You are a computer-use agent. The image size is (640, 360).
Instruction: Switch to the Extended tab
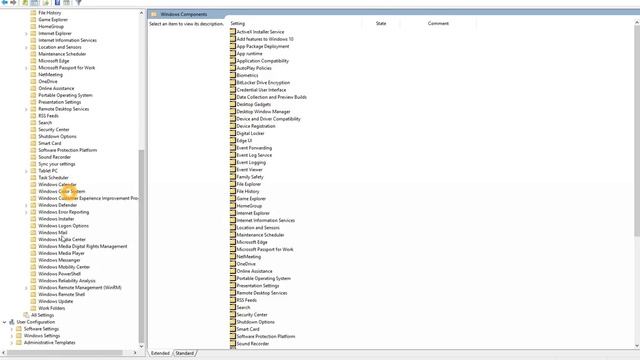160,353
